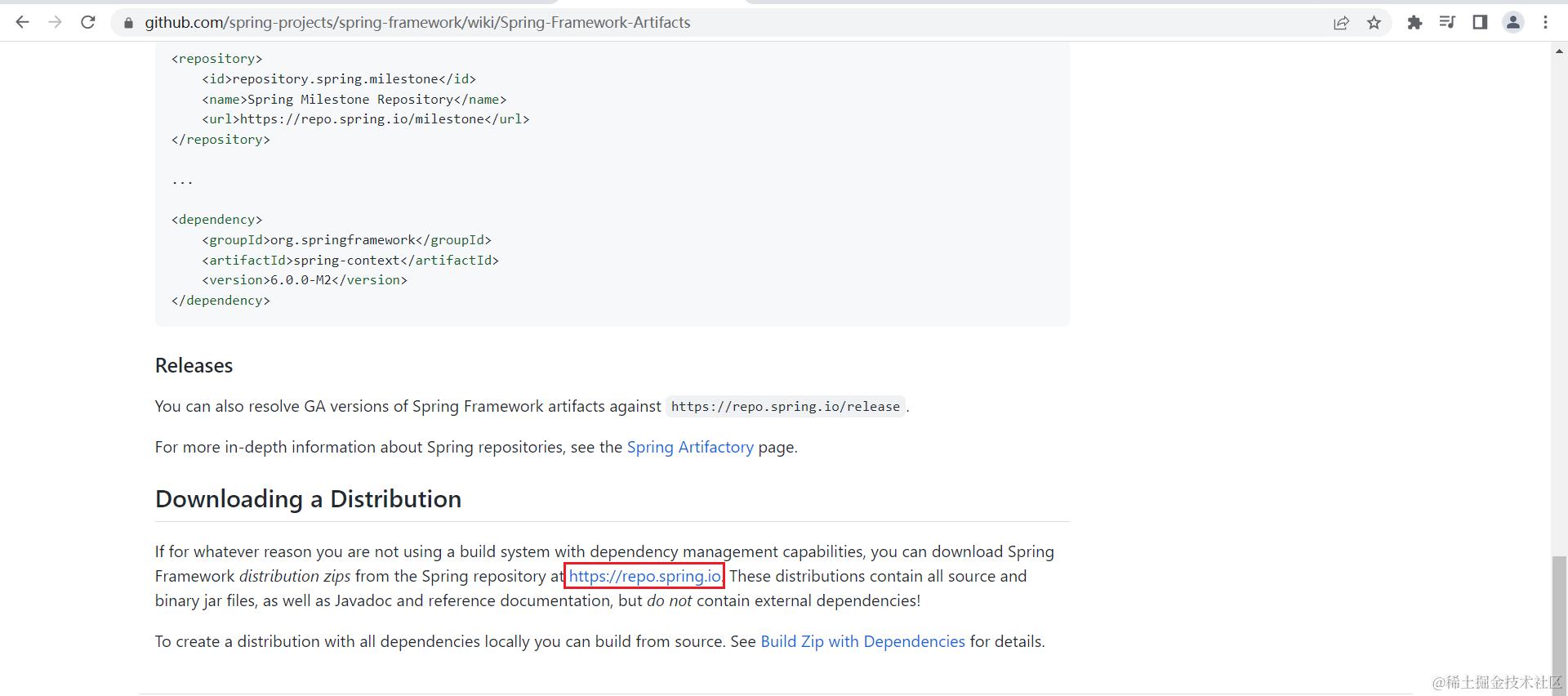
Task: Toggle the browser side panel
Action: [1480, 23]
